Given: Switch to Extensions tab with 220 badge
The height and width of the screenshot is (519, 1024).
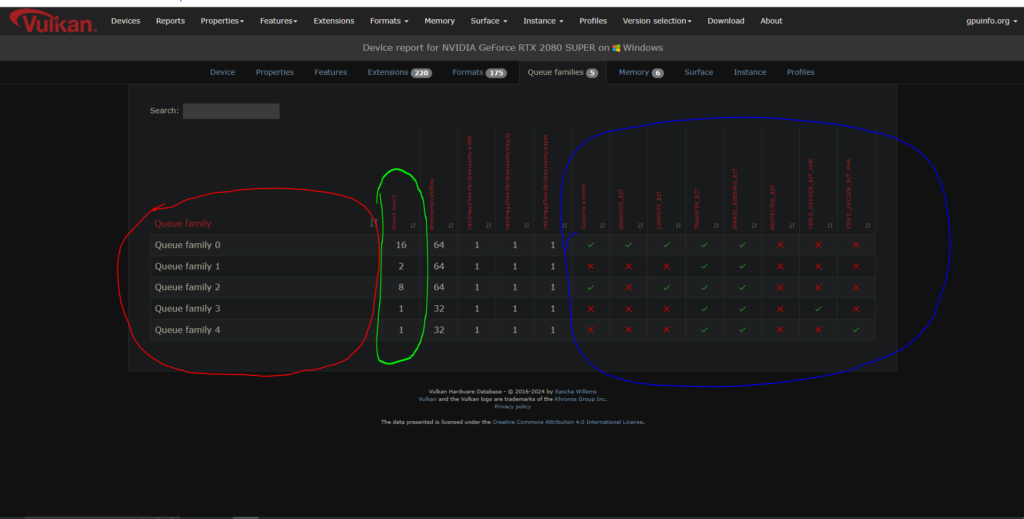Looking at the screenshot, I should (x=400, y=72).
